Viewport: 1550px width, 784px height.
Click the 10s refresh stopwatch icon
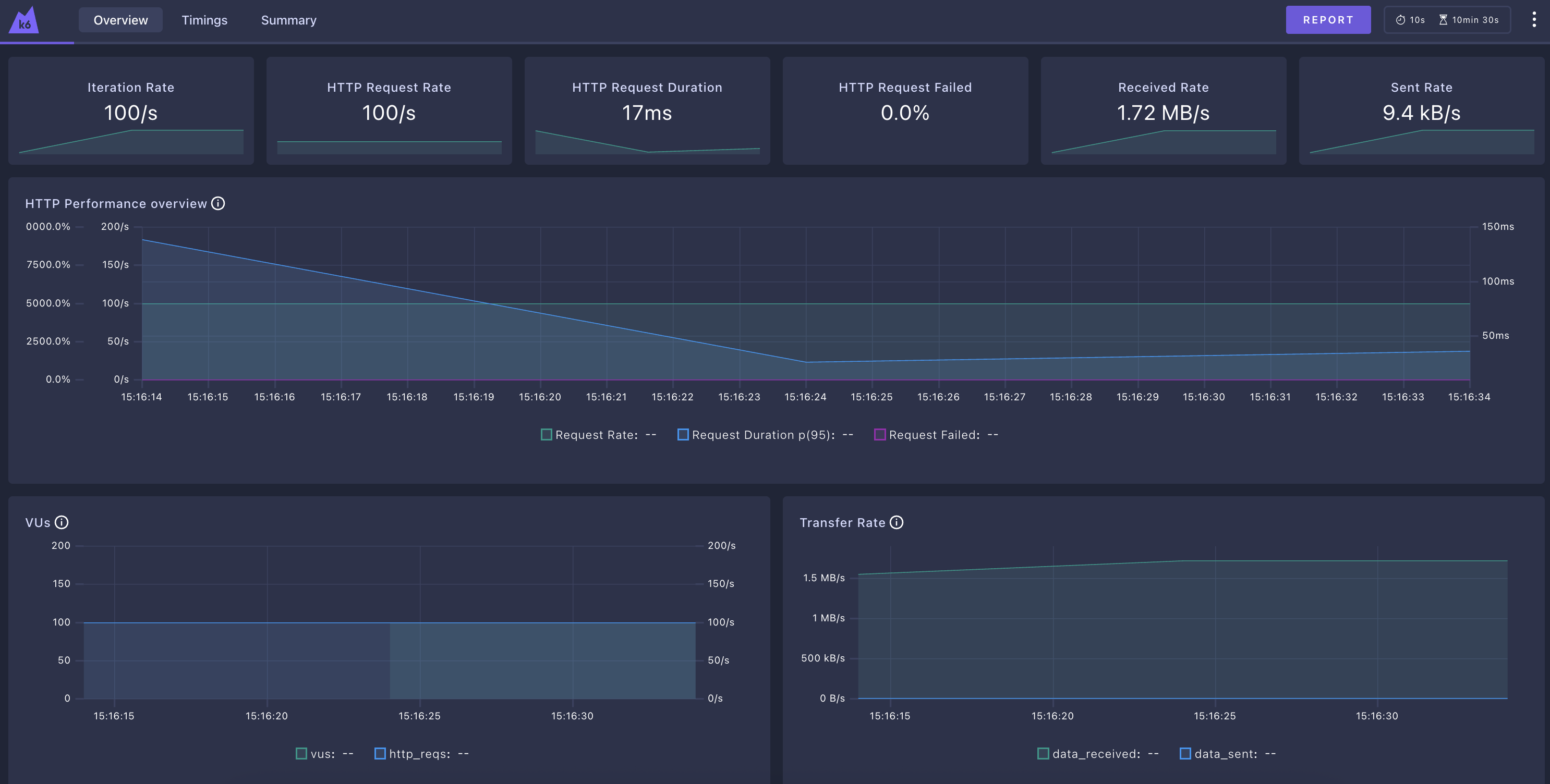[1400, 20]
